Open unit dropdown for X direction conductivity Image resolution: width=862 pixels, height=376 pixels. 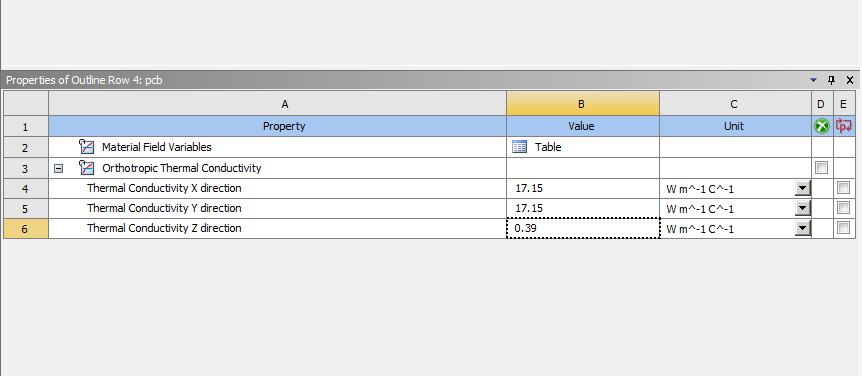(803, 189)
